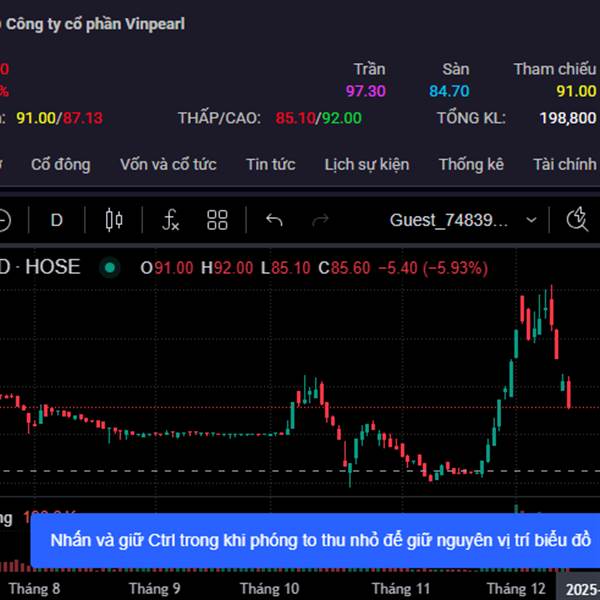The height and width of the screenshot is (600, 600).
Task: Click the Tham chiếu reference price 91.00
Action: point(576,91)
